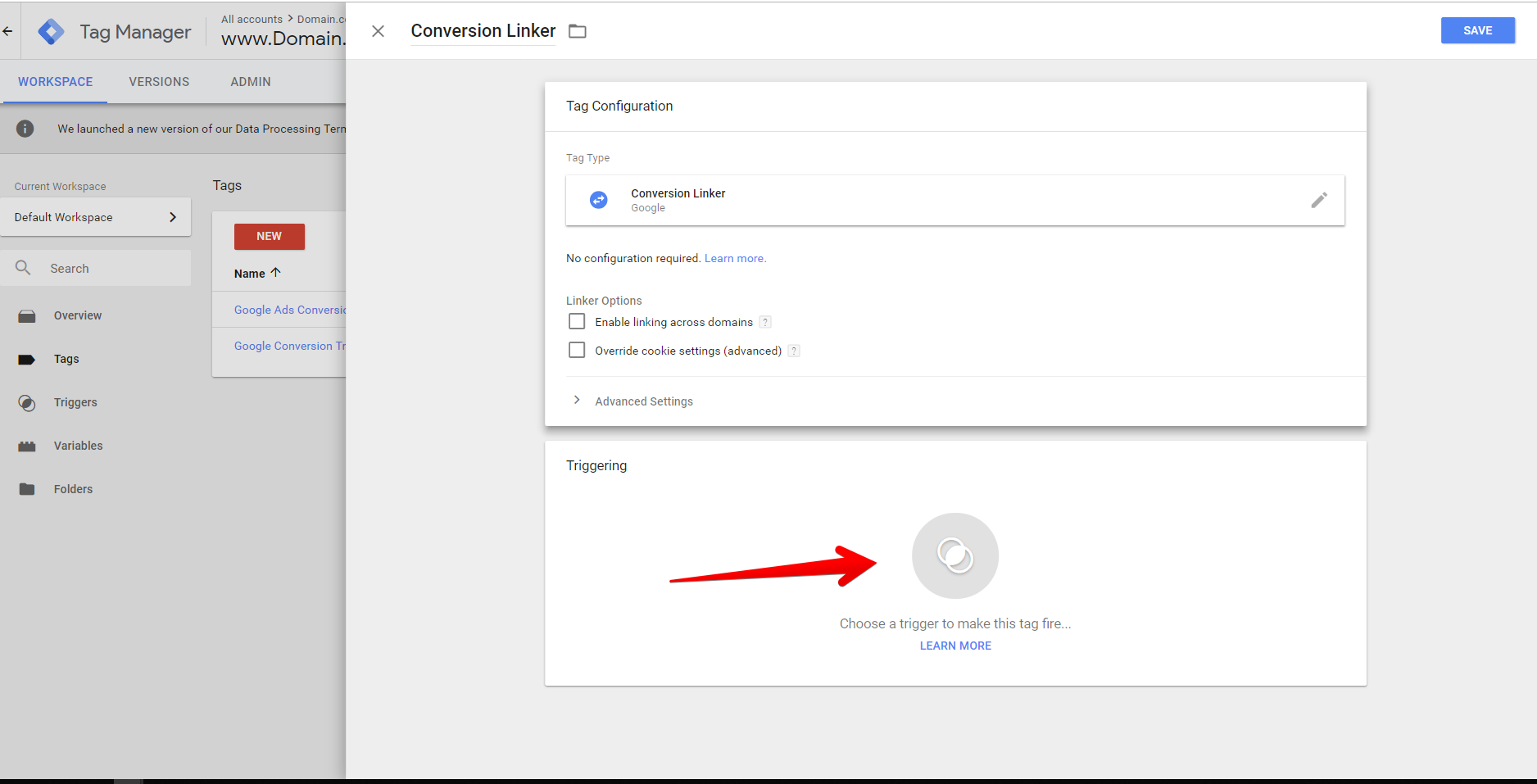Open Tags in sidebar
The width and height of the screenshot is (1537, 784).
66,359
